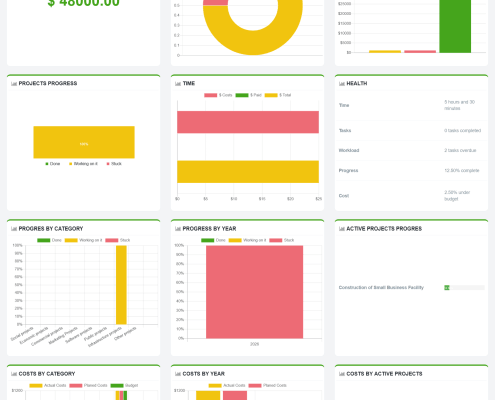495x400 pixels.
Task: Click the yellow bar in Time chart
Action: (x=248, y=172)
